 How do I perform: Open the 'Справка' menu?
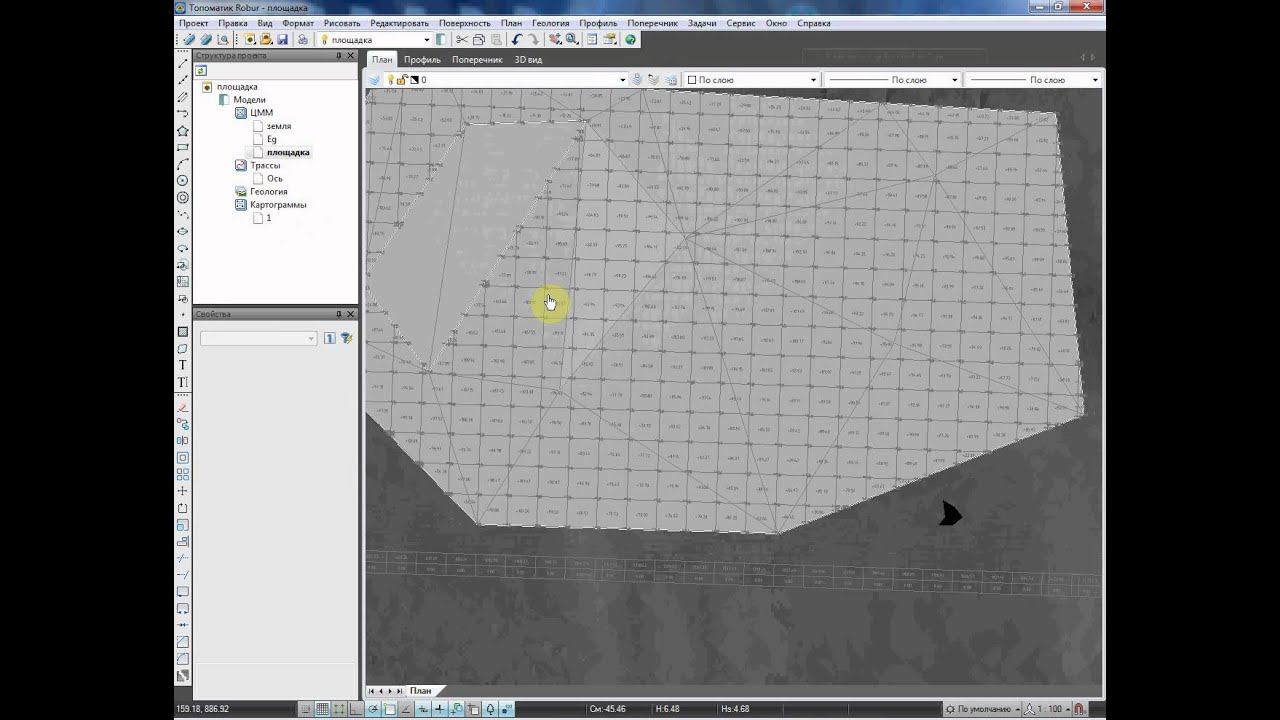click(x=814, y=23)
